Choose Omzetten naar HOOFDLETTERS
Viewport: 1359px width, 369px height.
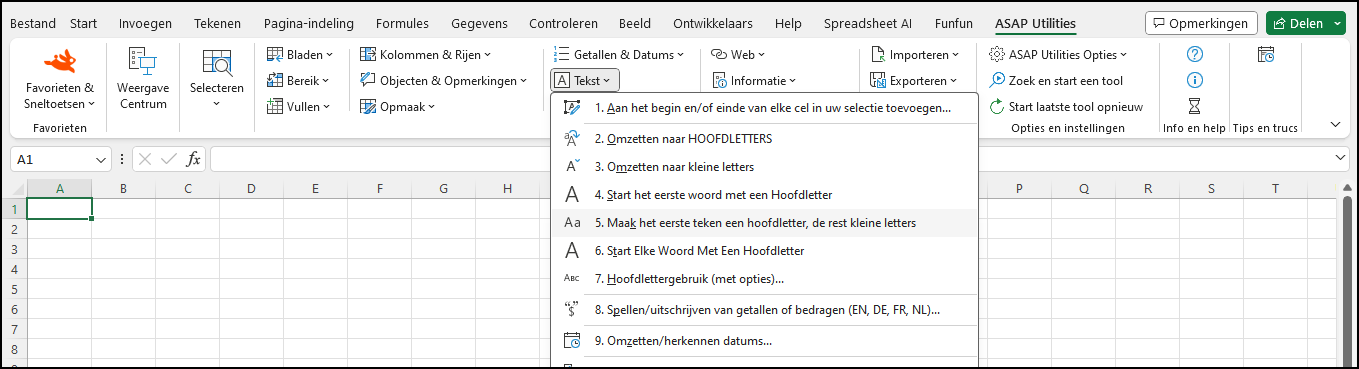pyautogui.click(x=764, y=138)
